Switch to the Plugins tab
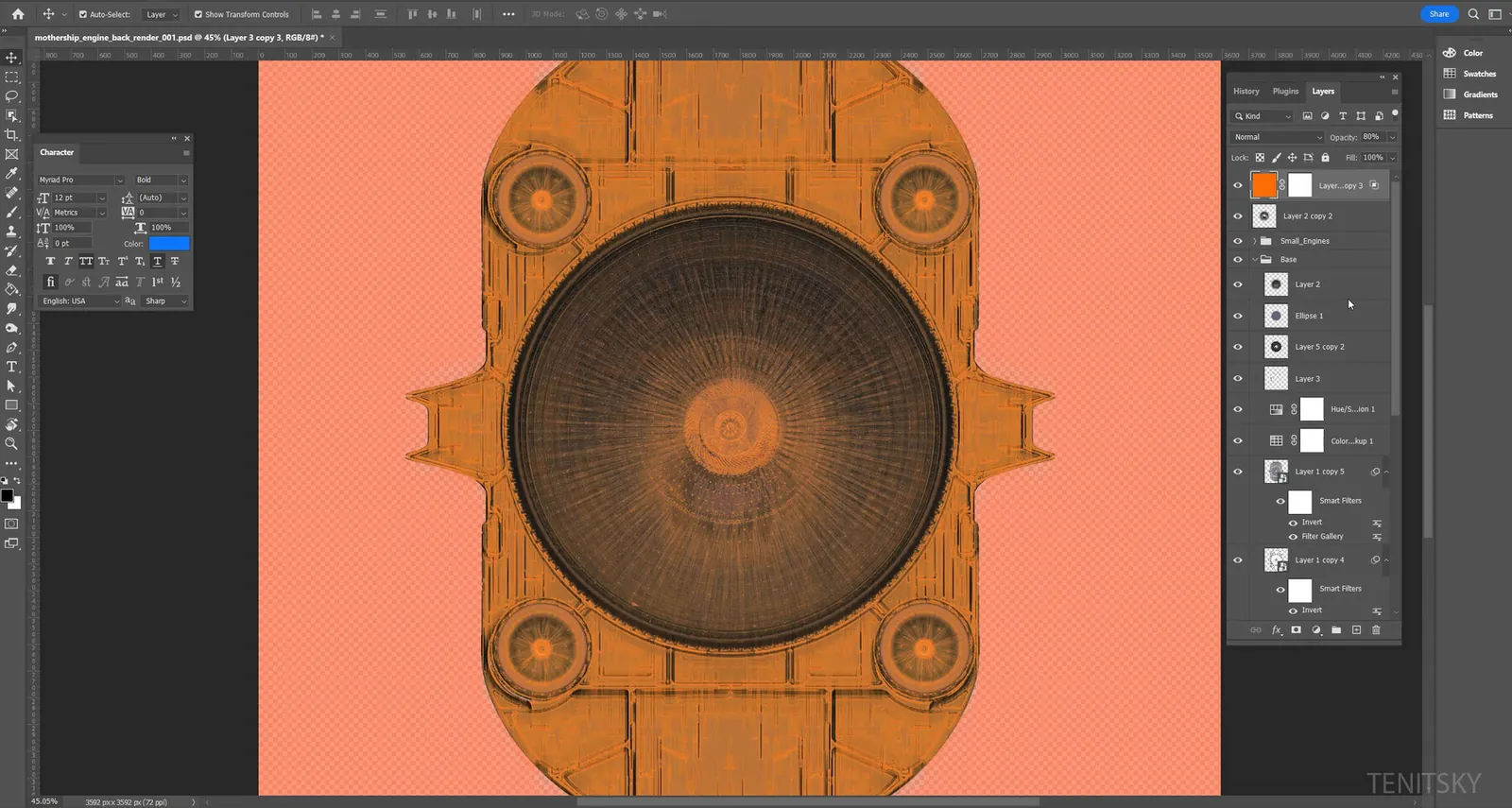Image resolution: width=1512 pixels, height=808 pixels. 1285,92
